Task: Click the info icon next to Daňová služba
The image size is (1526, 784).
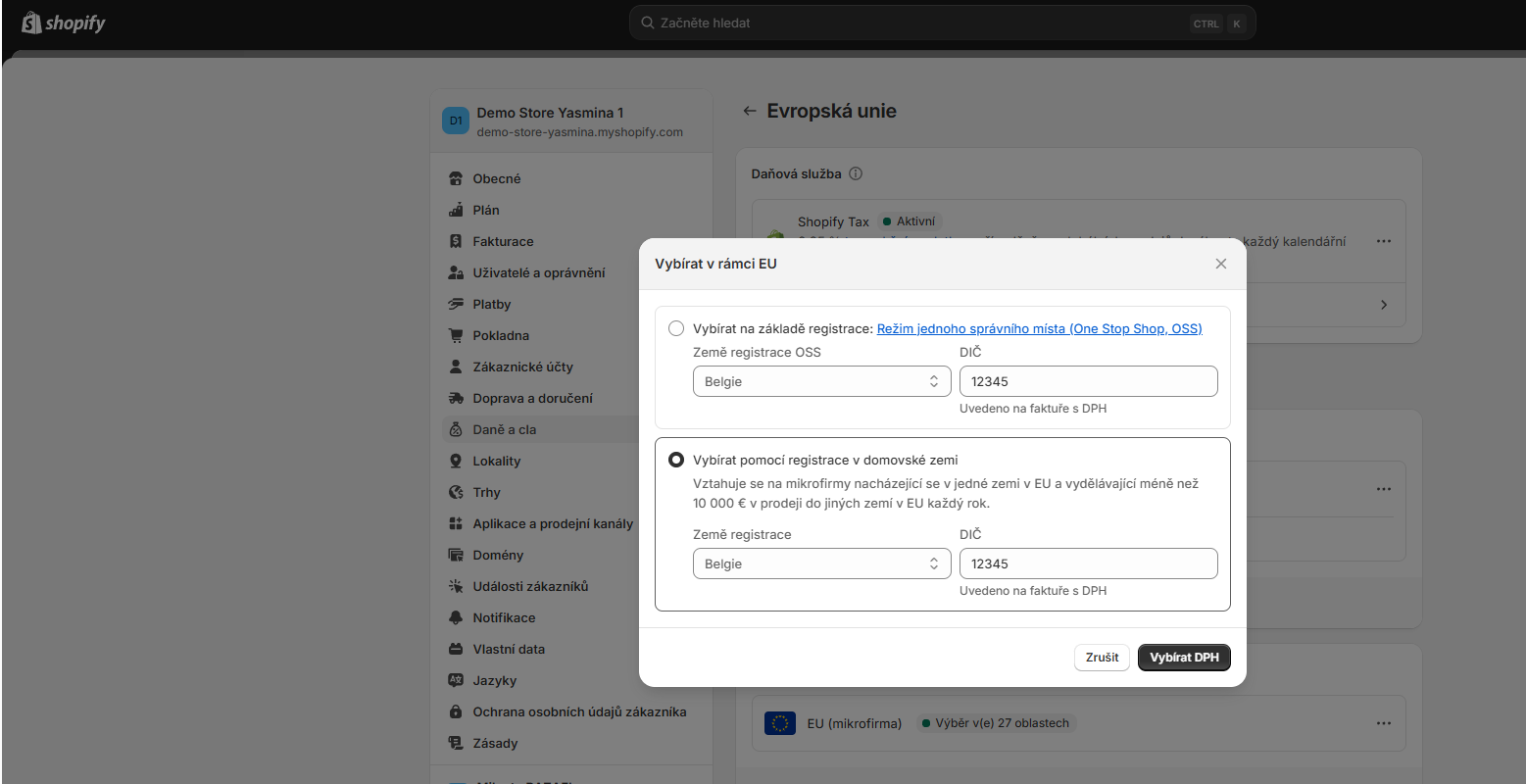Action: pyautogui.click(x=856, y=173)
